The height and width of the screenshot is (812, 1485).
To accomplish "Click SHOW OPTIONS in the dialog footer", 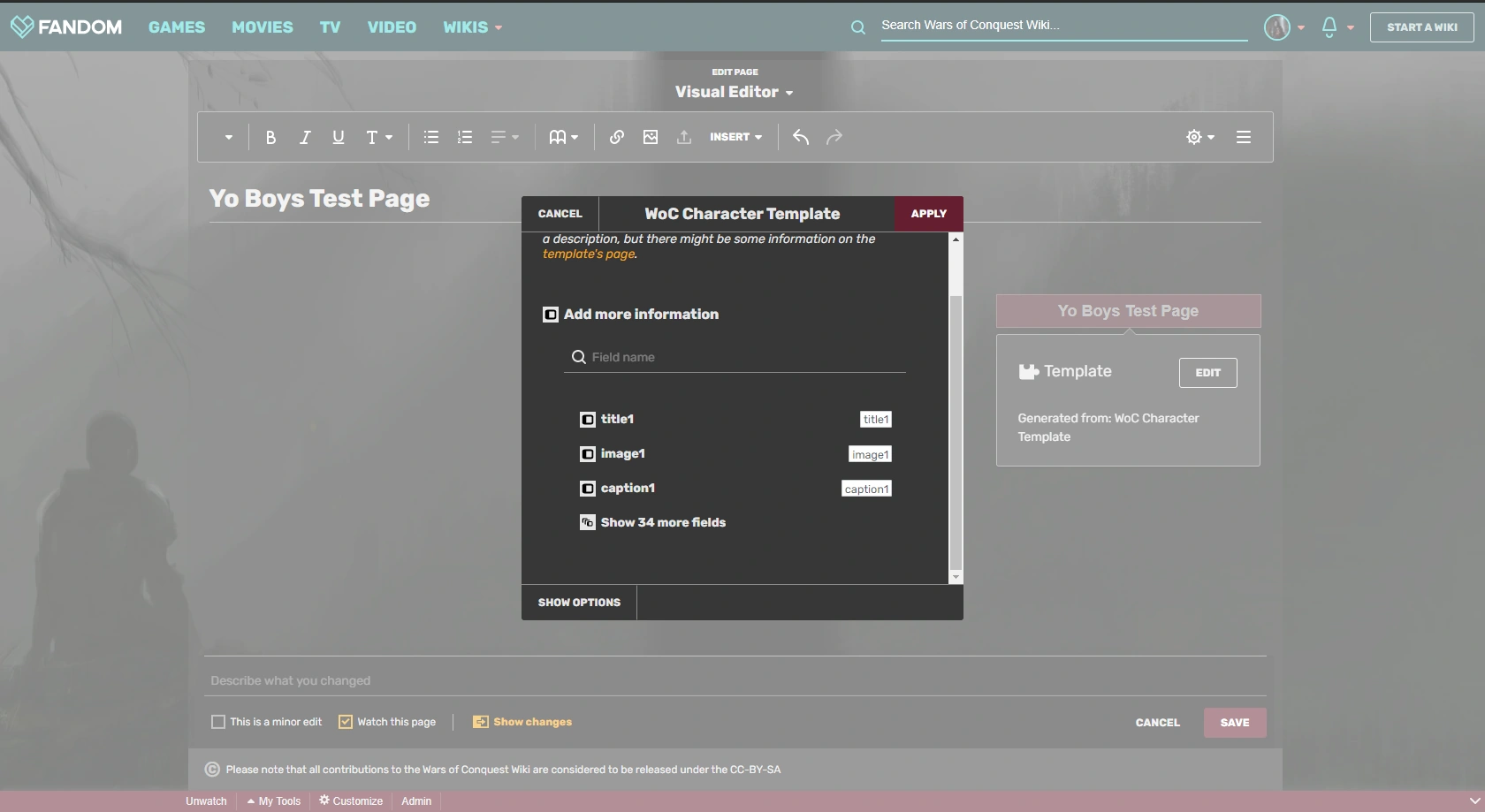I will (x=579, y=603).
